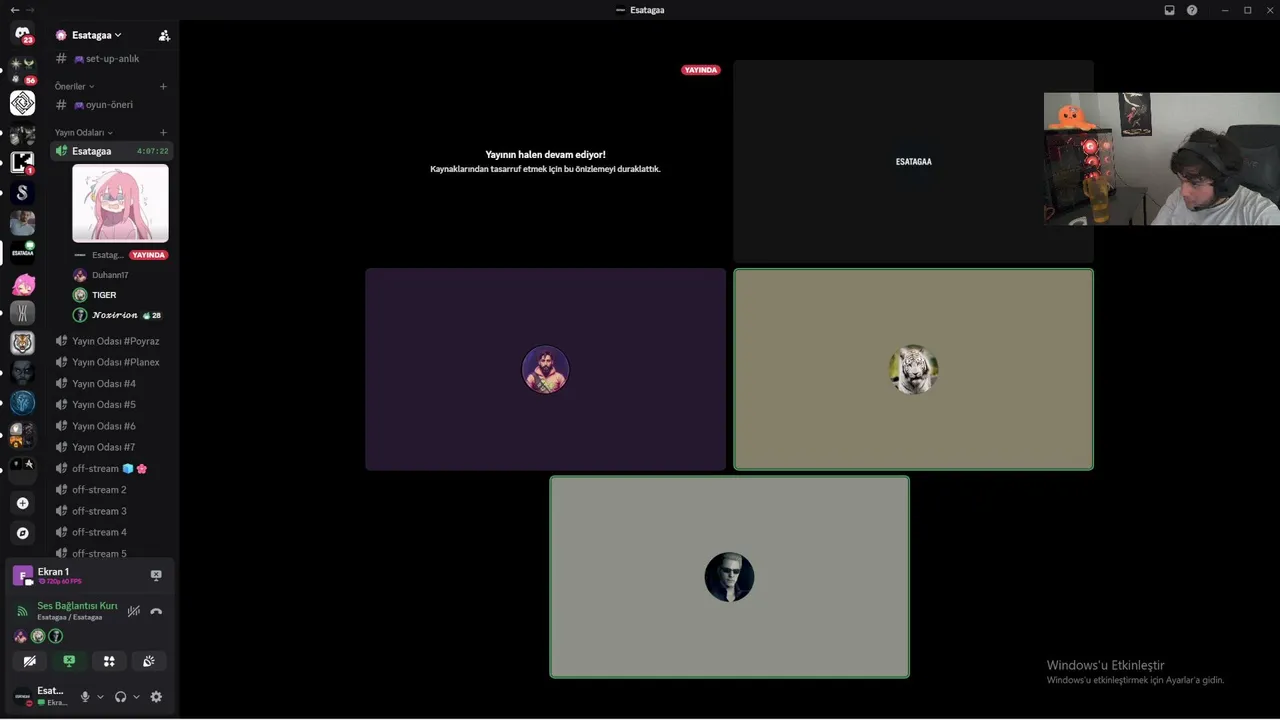Invite people to the Esatagaa server

[x=164, y=35]
